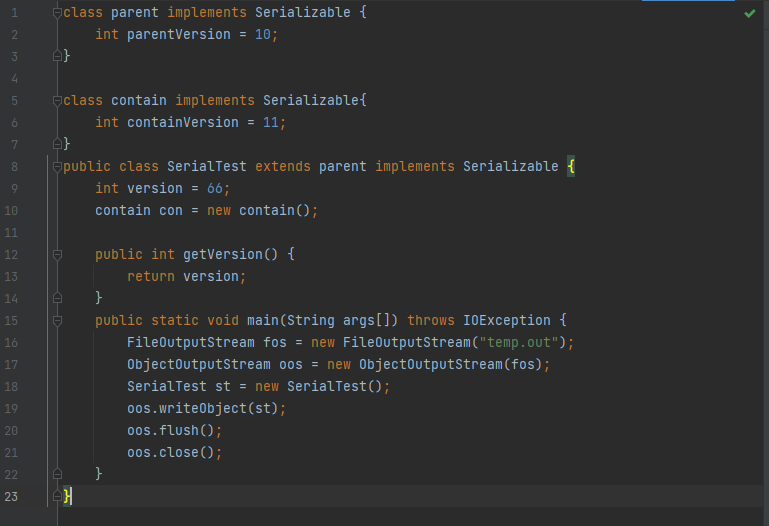This screenshot has height=526, width=769.
Task: Click the fold end marker on line 23
Action: click(58, 496)
